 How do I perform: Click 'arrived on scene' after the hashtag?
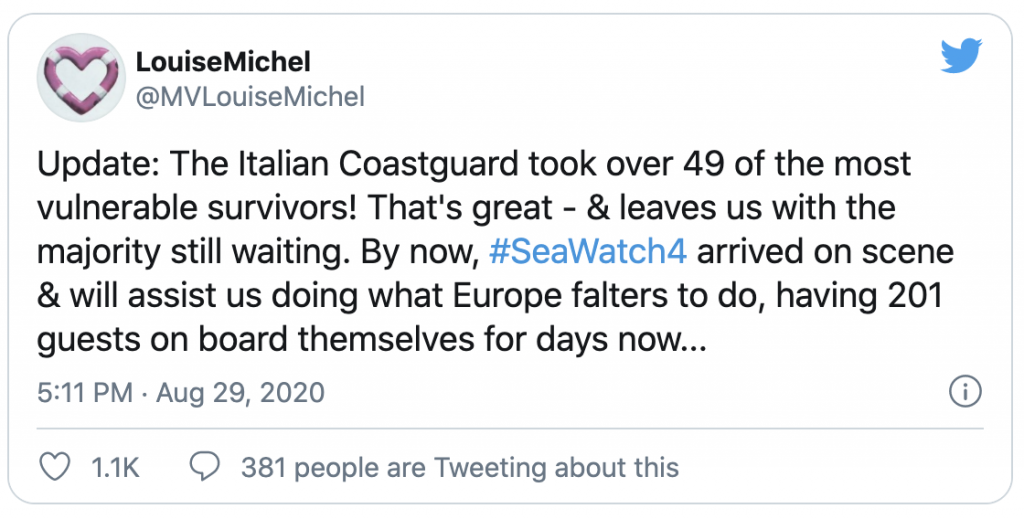825,252
